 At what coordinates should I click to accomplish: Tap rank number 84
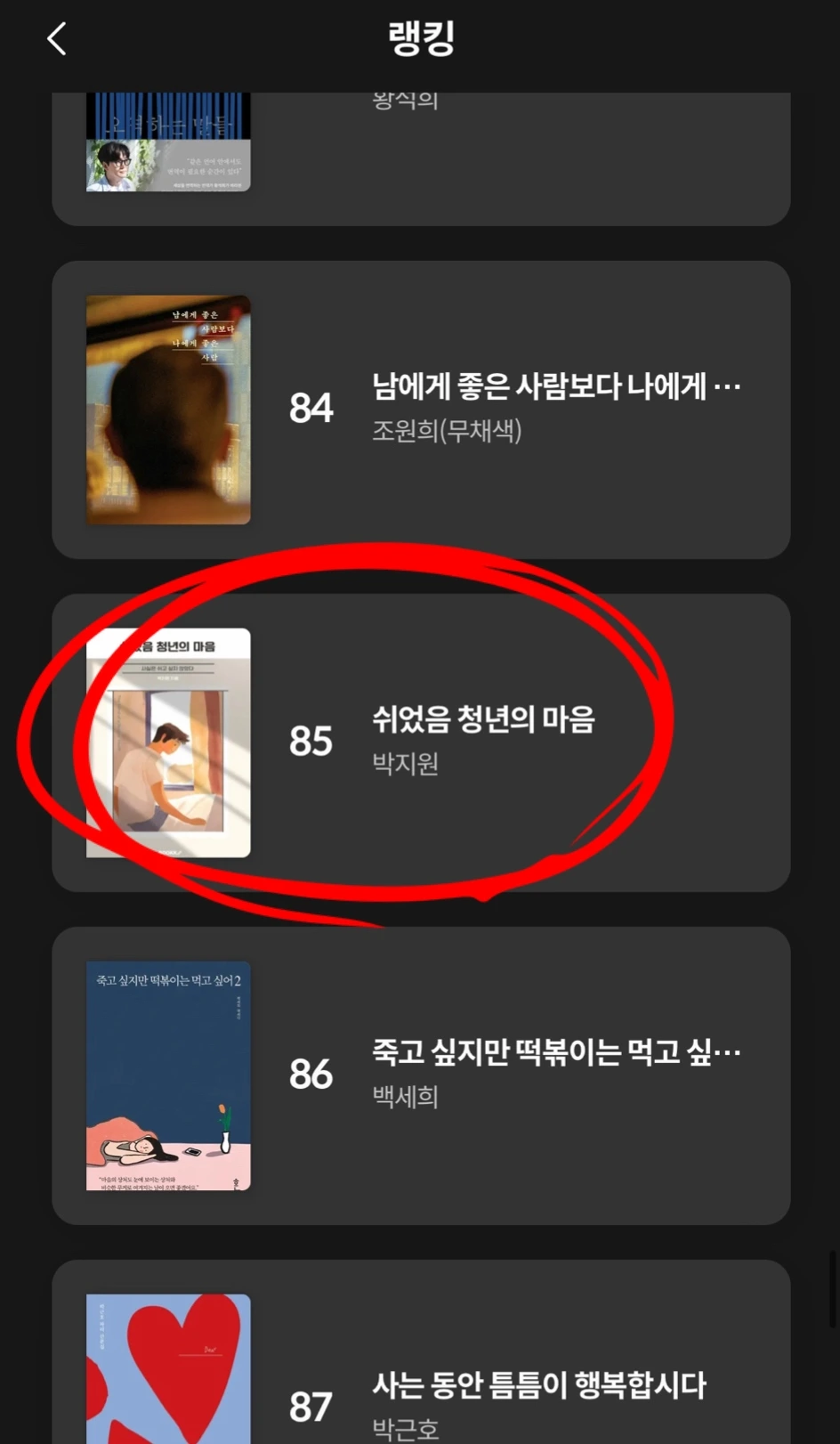311,409
